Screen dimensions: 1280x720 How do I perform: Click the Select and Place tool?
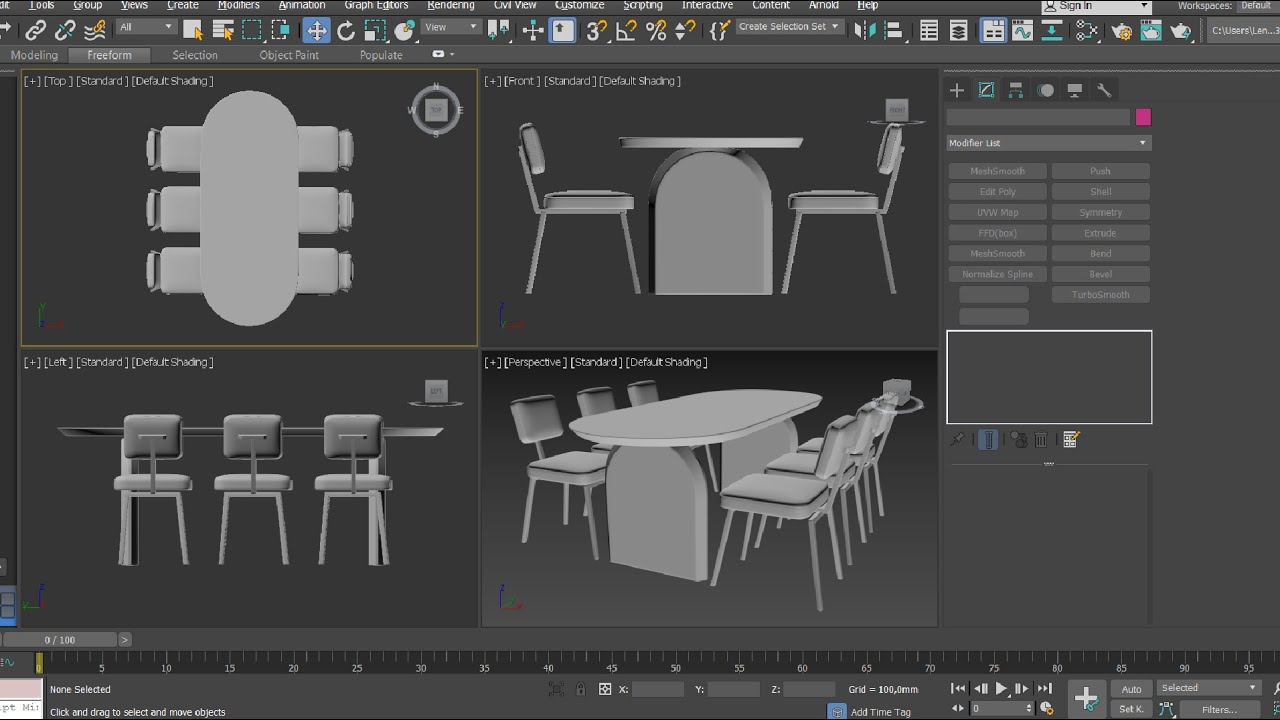tap(405, 31)
